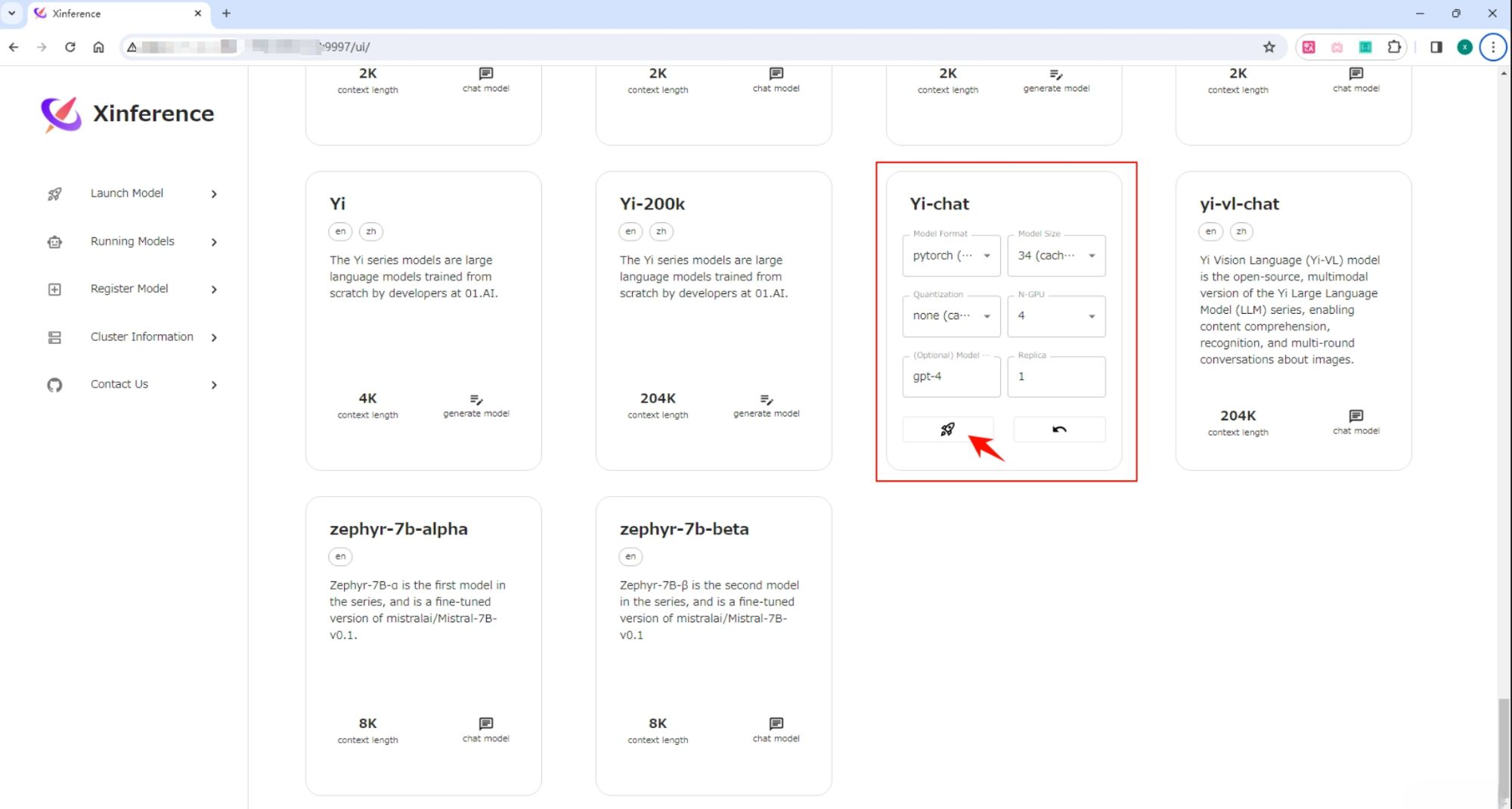Click the chat model icon on yi-vl-chat card
The height and width of the screenshot is (809, 1512).
(x=1356, y=416)
